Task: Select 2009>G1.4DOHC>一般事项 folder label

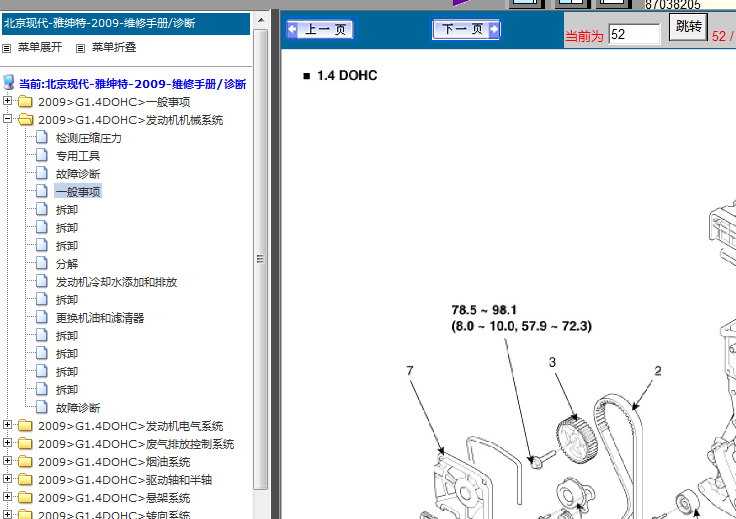Action: pyautogui.click(x=114, y=102)
